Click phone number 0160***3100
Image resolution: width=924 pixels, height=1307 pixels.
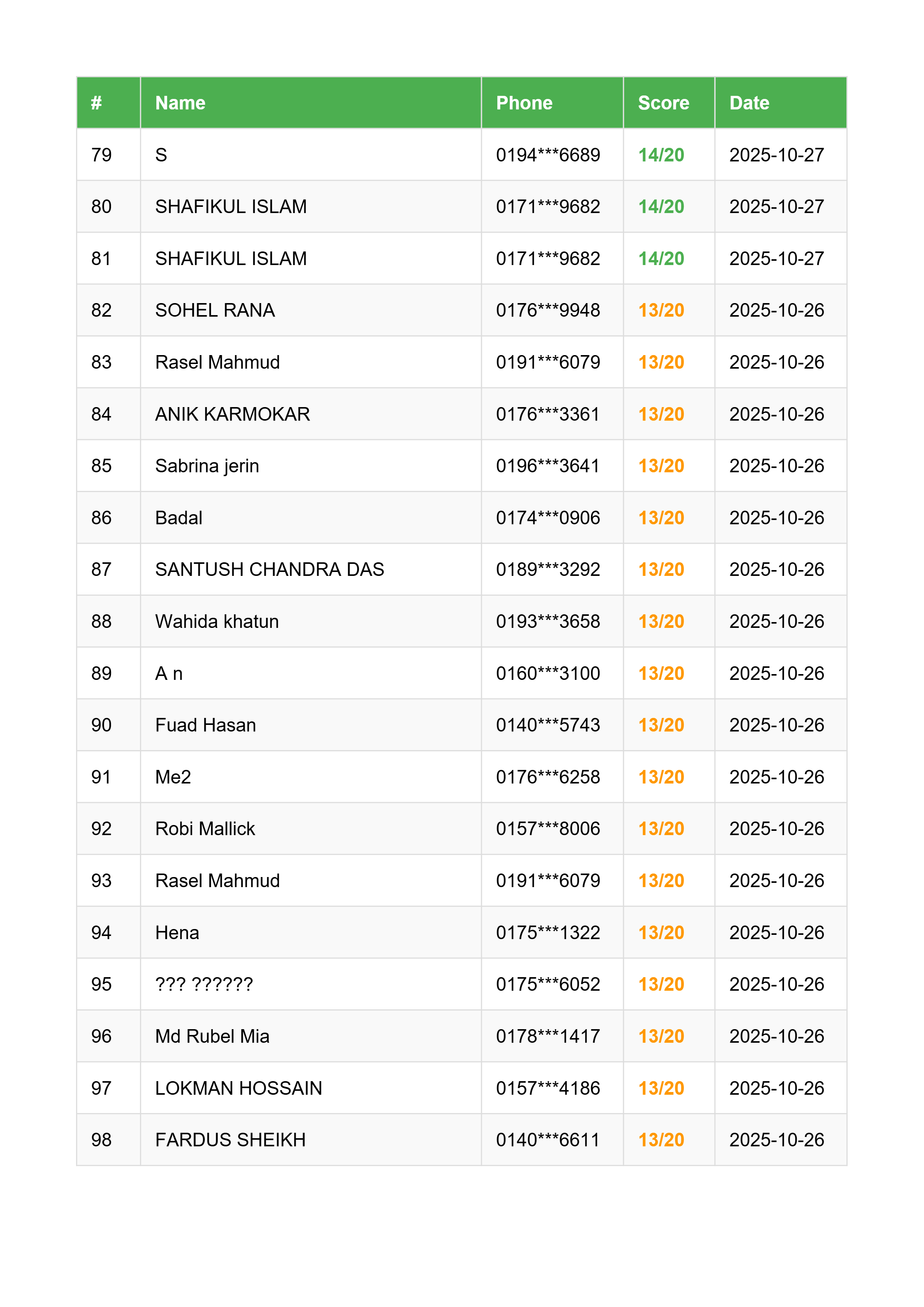tap(547, 673)
